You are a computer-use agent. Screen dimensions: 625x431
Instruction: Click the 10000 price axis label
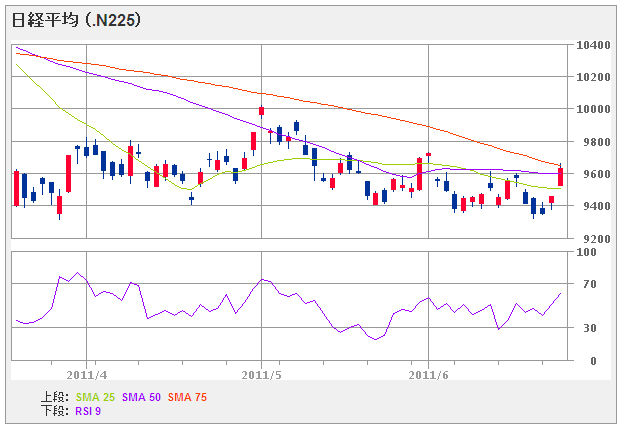click(593, 109)
